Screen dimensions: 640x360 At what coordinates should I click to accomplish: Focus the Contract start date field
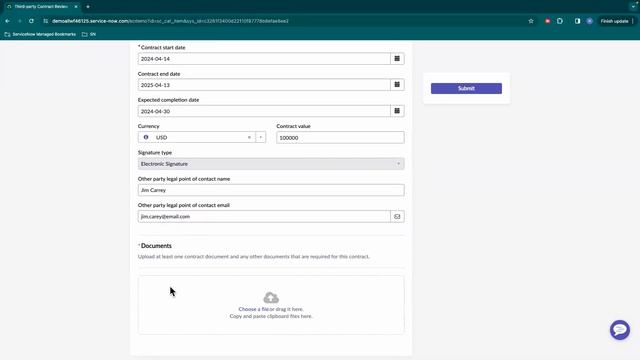264,59
